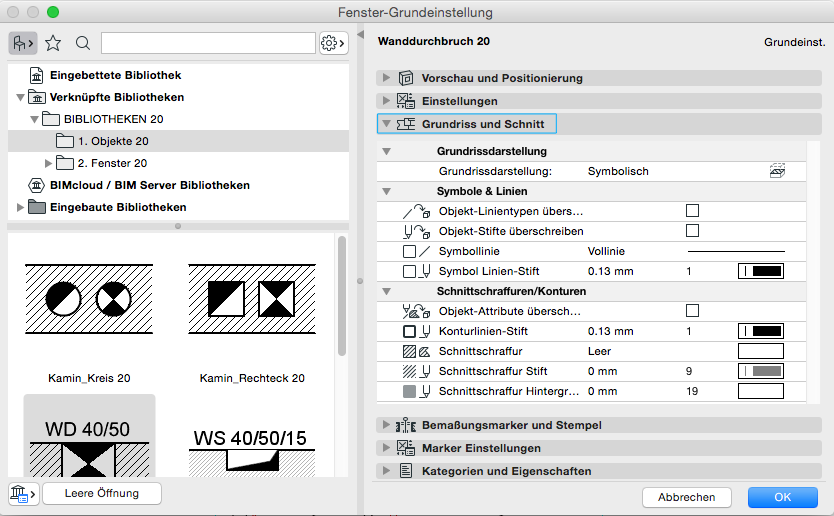834x516 pixels.
Task: Expand the 2. Fenster 20 folder
Action: click(x=48, y=163)
